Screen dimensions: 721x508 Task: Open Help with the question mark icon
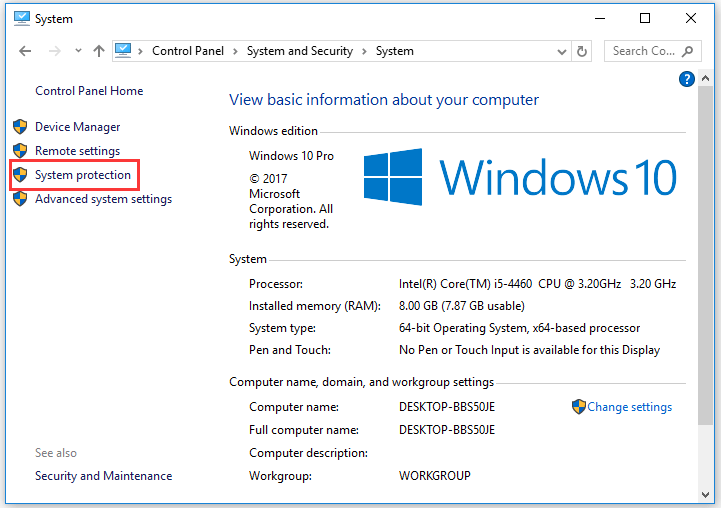pyautogui.click(x=687, y=79)
